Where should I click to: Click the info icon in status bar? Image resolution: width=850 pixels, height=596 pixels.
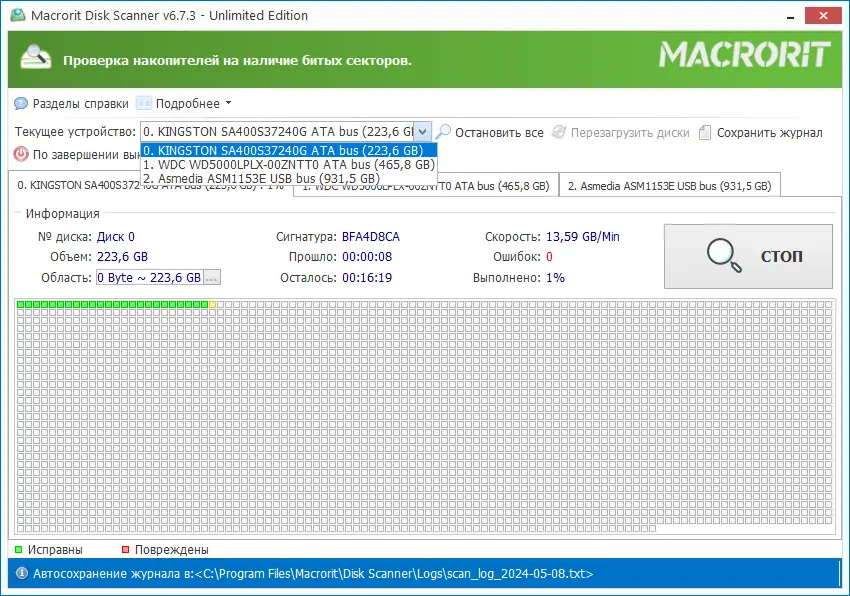pos(21,573)
